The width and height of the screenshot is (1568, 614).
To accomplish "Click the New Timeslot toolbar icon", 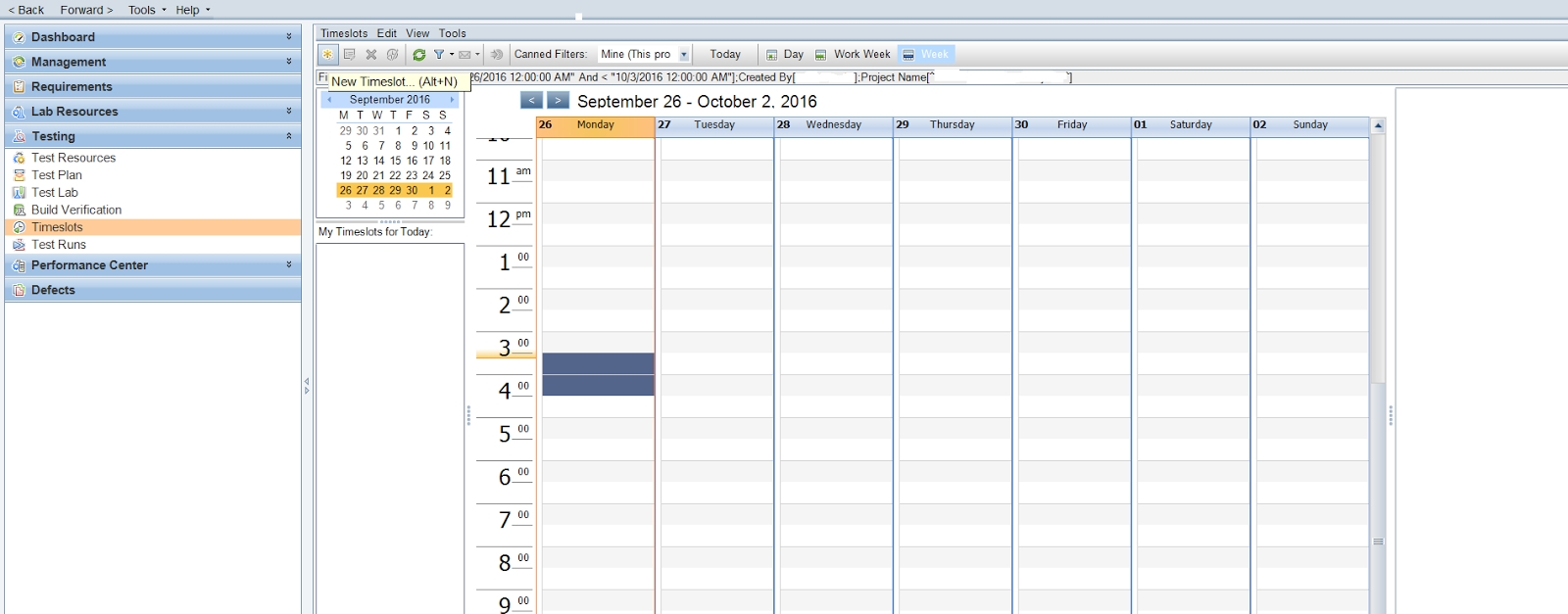I will (x=327, y=55).
